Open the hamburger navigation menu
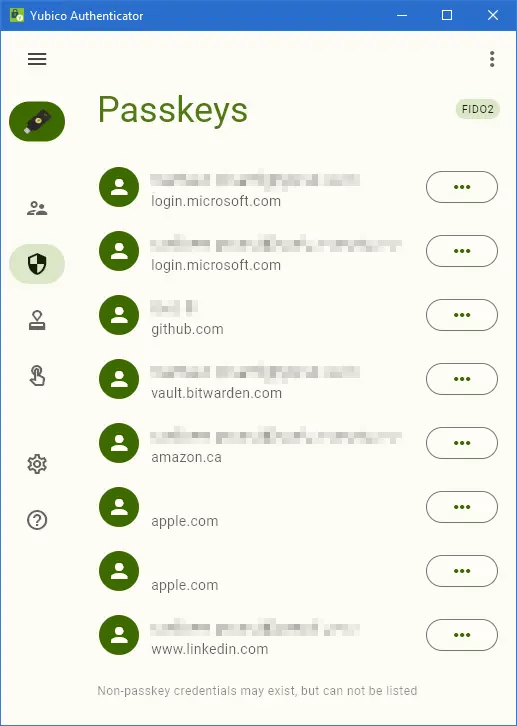This screenshot has height=726, width=517. 37,59
